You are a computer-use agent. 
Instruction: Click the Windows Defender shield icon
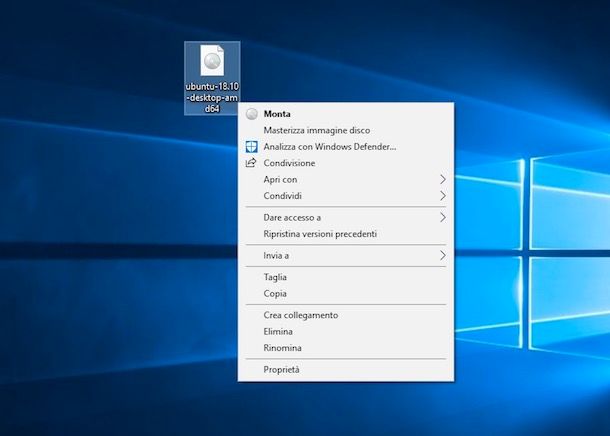(x=252, y=147)
